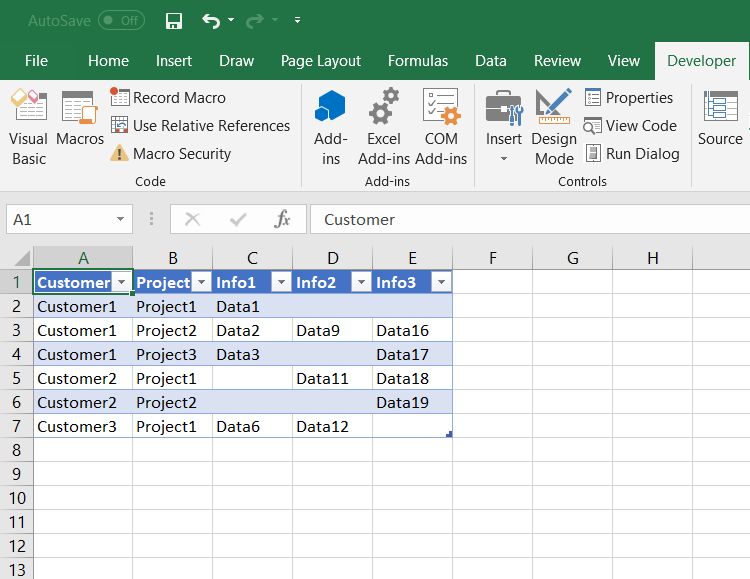Image resolution: width=750 pixels, height=579 pixels.
Task: Cancel entry with the X button
Action: click(192, 219)
